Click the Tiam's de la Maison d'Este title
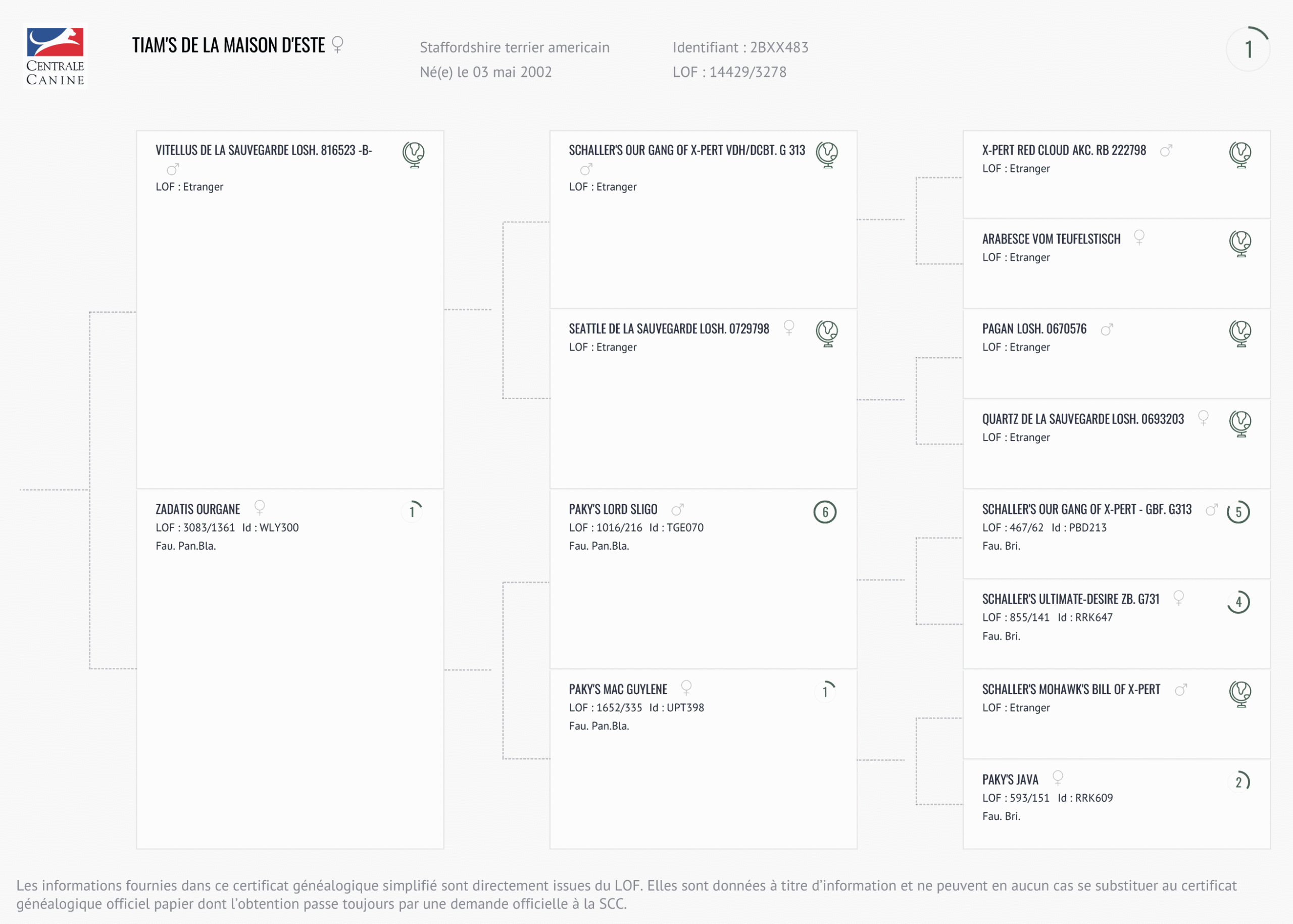The height and width of the screenshot is (924, 1293). click(x=229, y=45)
